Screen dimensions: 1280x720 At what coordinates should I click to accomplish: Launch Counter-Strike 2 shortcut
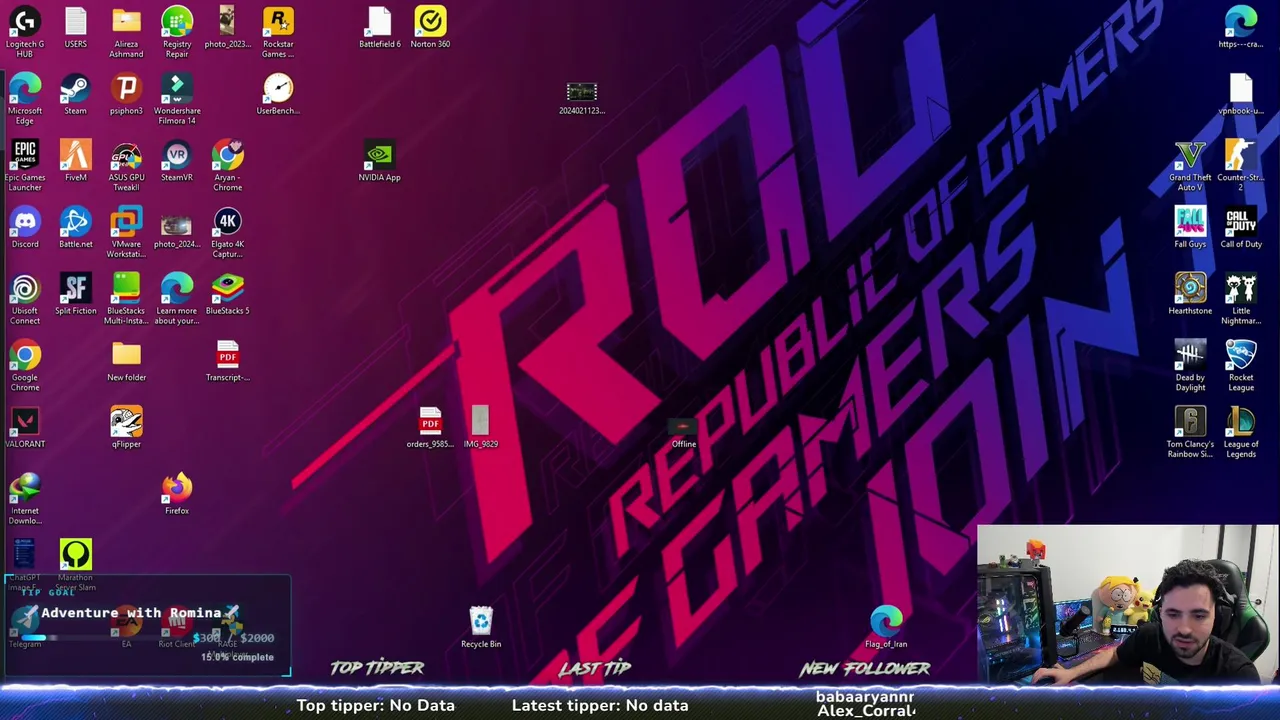click(x=1241, y=165)
